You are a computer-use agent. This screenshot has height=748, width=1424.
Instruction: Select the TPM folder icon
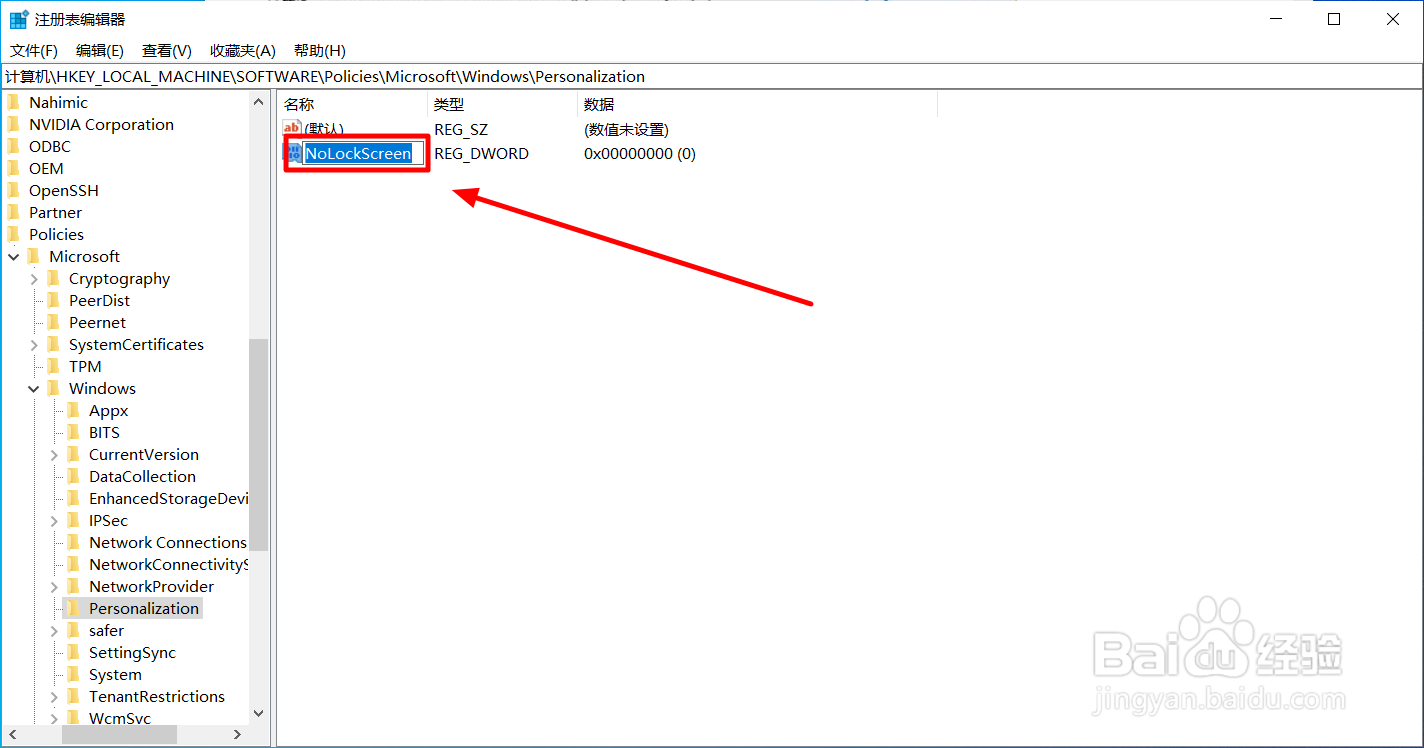(x=55, y=366)
